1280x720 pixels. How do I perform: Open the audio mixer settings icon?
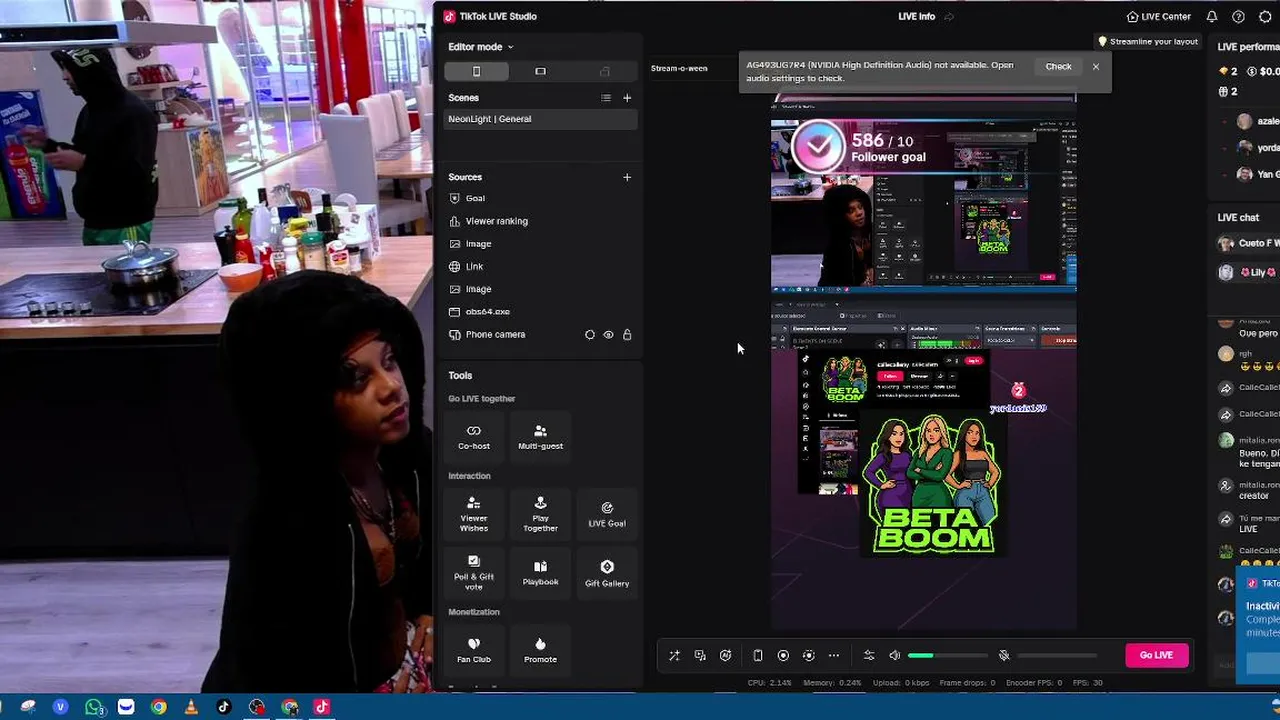click(869, 656)
